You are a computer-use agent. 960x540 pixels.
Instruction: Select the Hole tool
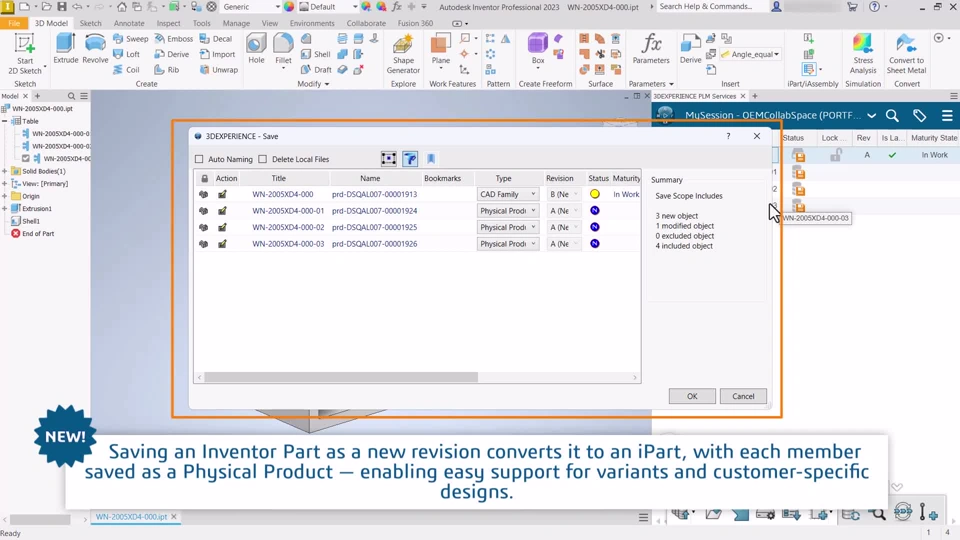pos(257,49)
